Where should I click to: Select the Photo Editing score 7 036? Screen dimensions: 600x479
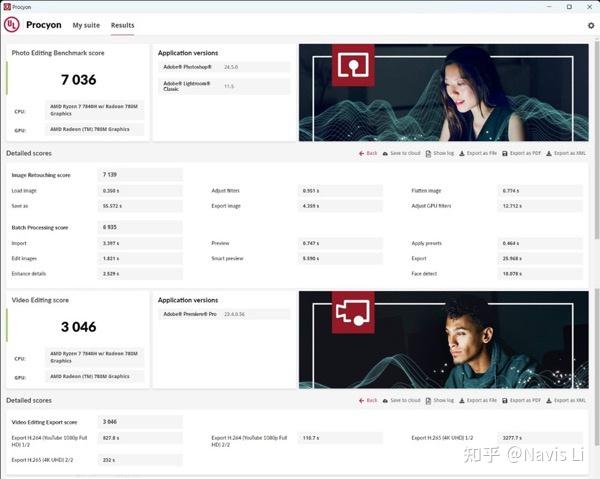pyautogui.click(x=78, y=80)
